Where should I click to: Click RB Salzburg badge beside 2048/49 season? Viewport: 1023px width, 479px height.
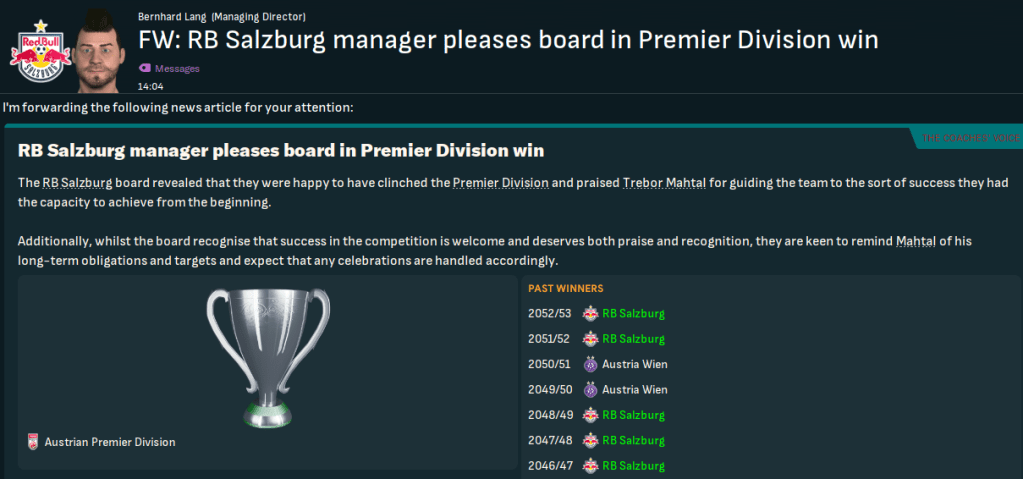590,415
